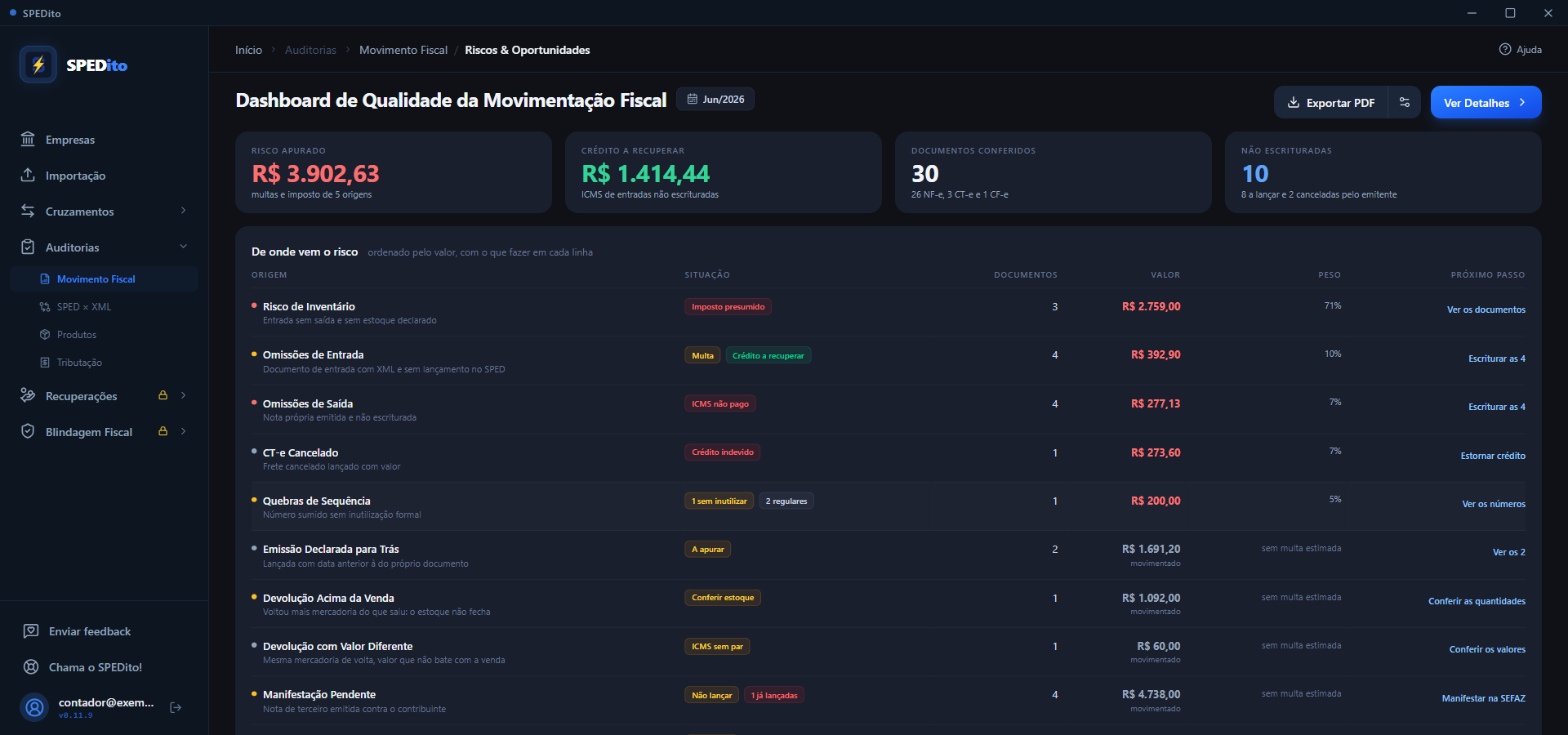The image size is (1568, 735).
Task: Click the Crédito a Recuperar card
Action: click(724, 172)
